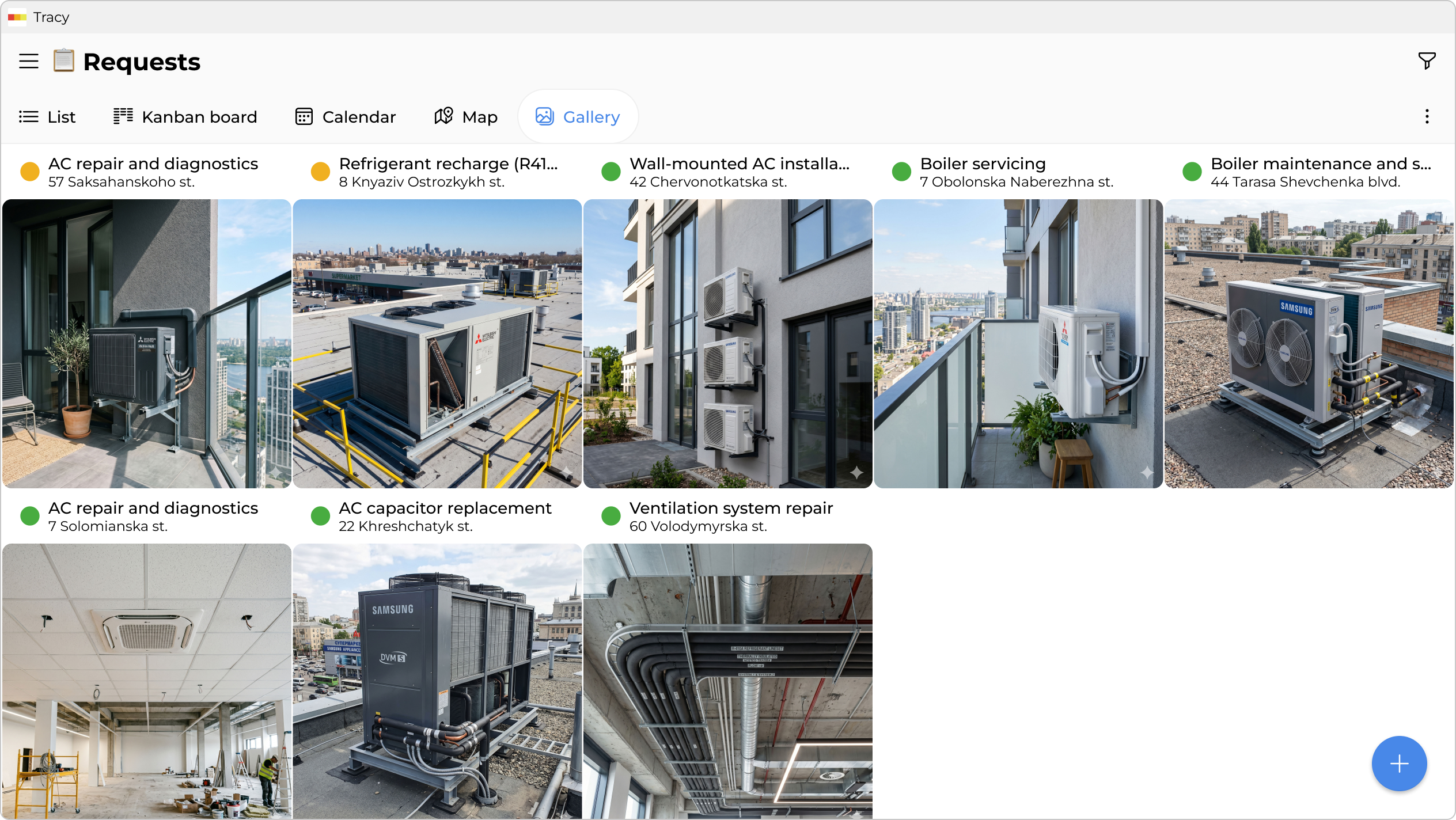Select the List view icon
Viewport: 1456px width, 820px height.
coord(29,116)
